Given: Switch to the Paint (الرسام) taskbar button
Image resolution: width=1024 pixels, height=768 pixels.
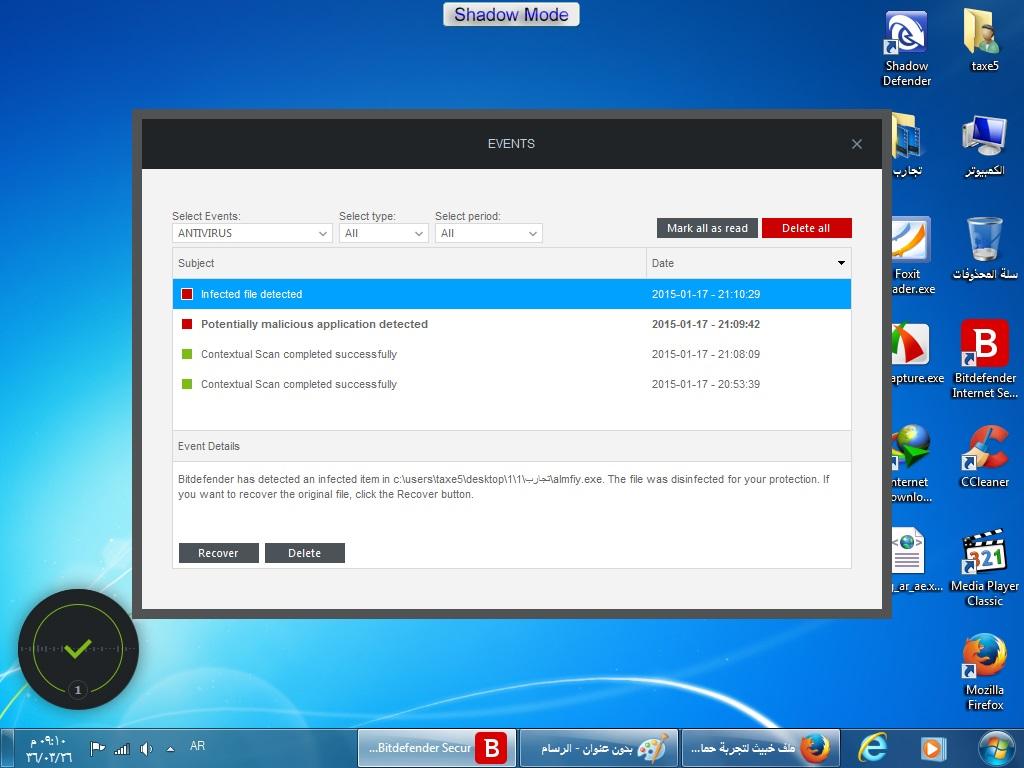Looking at the screenshot, I should click(598, 748).
